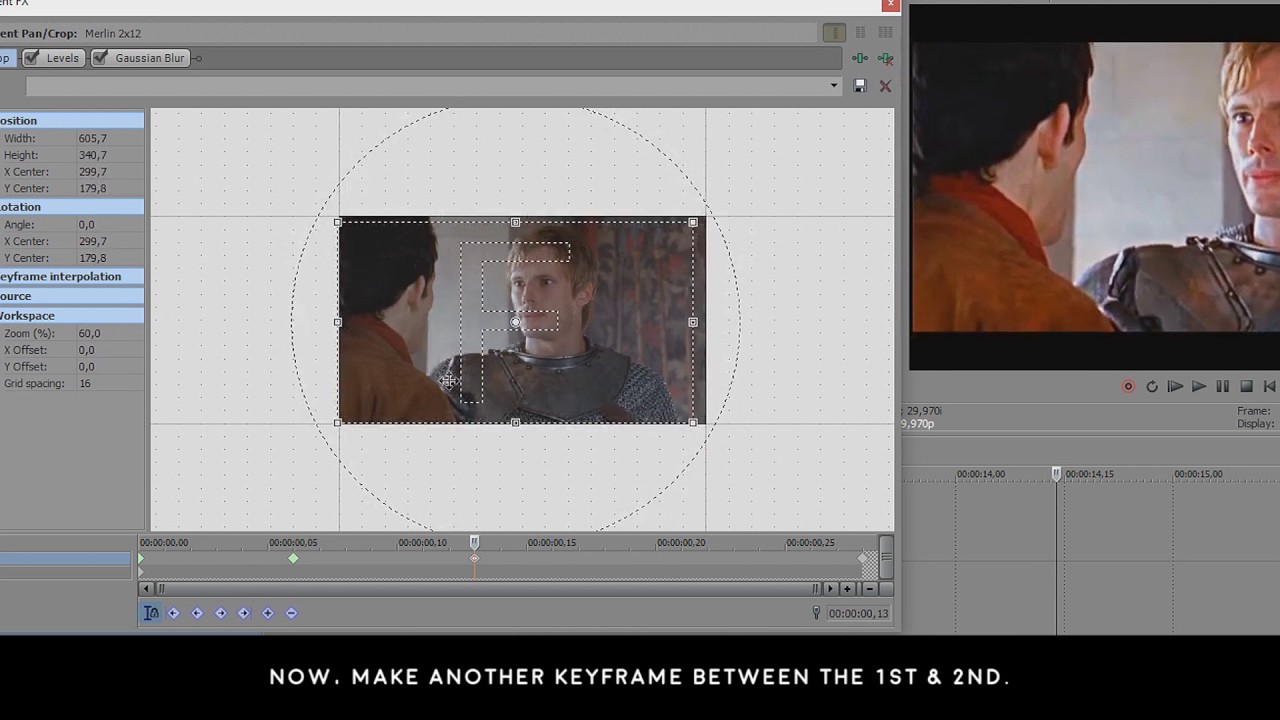Click the top-middle crop handle
This screenshot has width=1280, height=720.
(x=515, y=222)
